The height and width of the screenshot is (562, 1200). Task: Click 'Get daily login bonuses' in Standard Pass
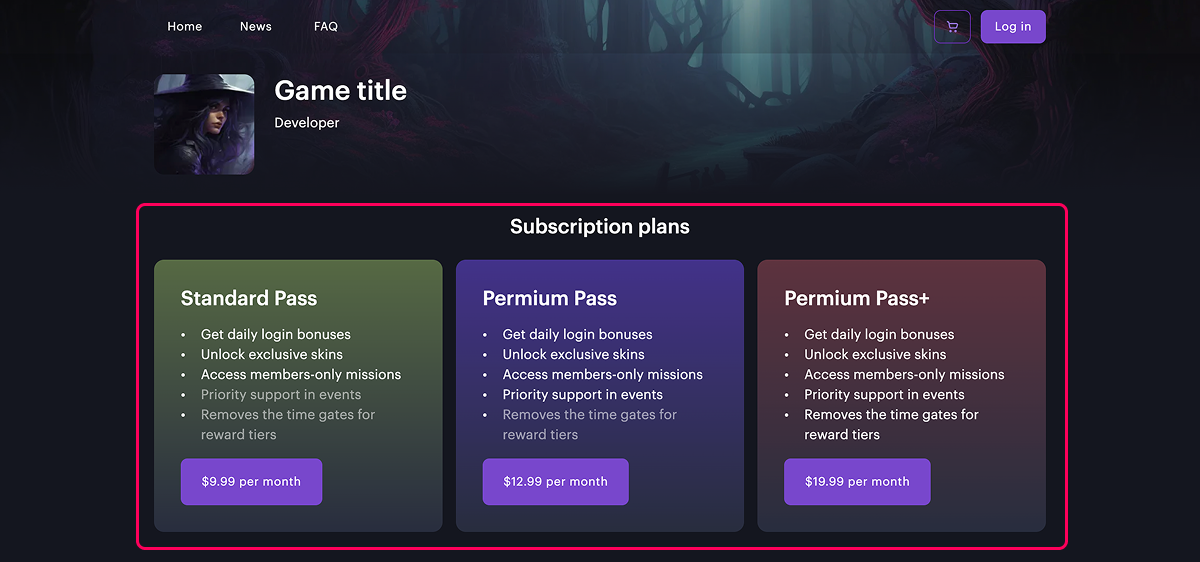click(275, 335)
